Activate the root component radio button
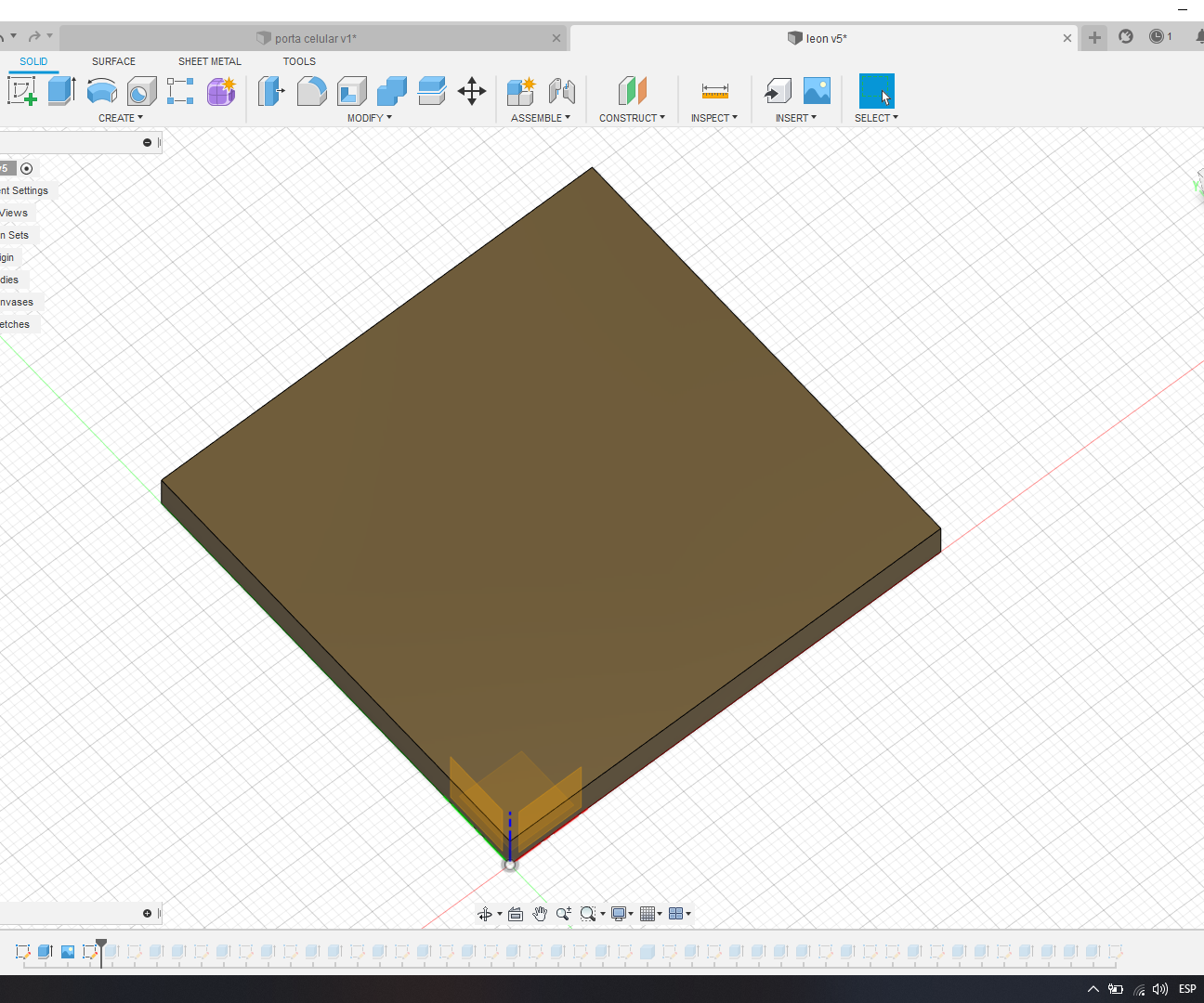This screenshot has height=1003, width=1204. coord(27,168)
